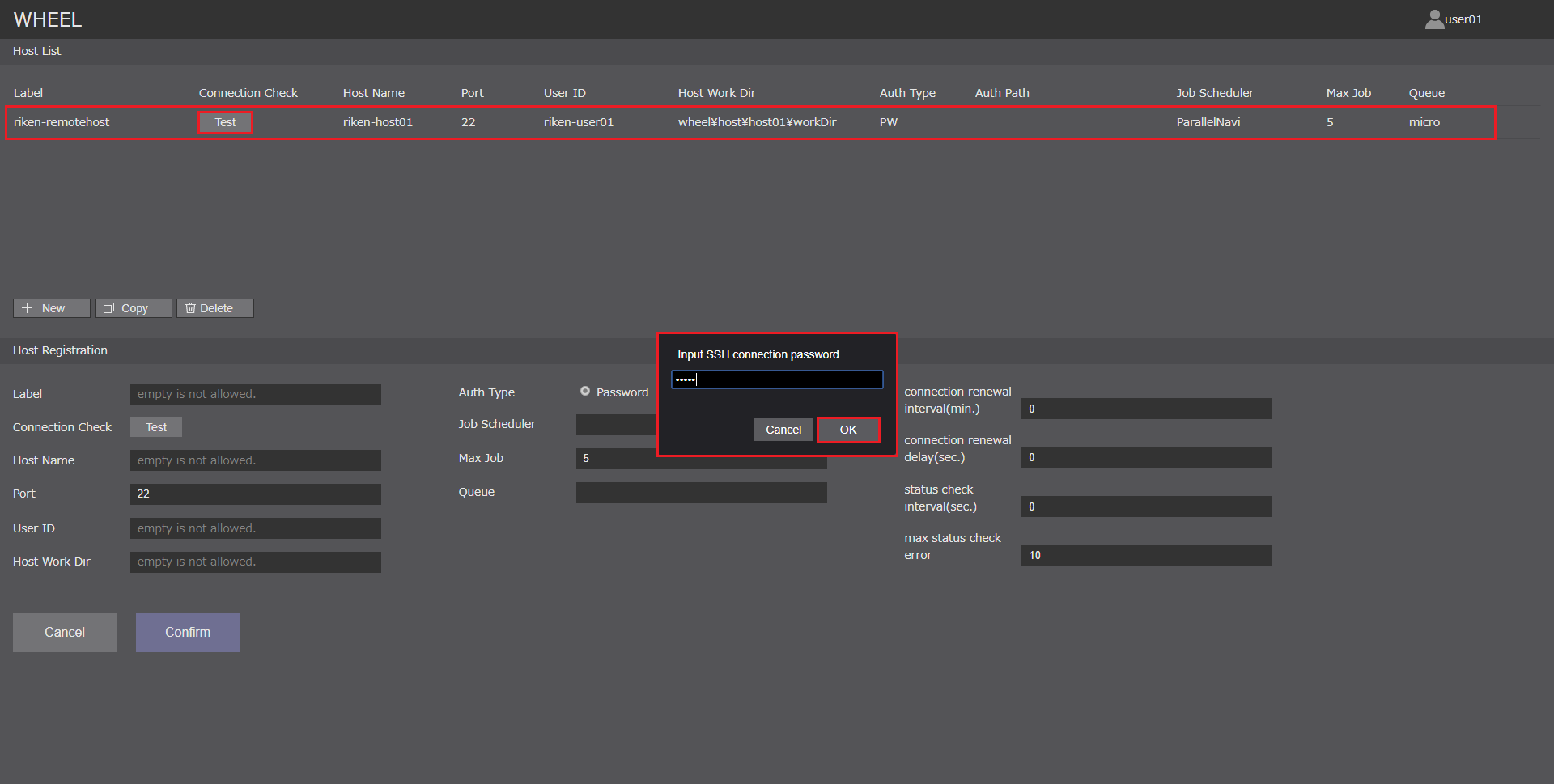Click Test button in Host Registration
Screen dimensions: 1554x784
[156, 427]
